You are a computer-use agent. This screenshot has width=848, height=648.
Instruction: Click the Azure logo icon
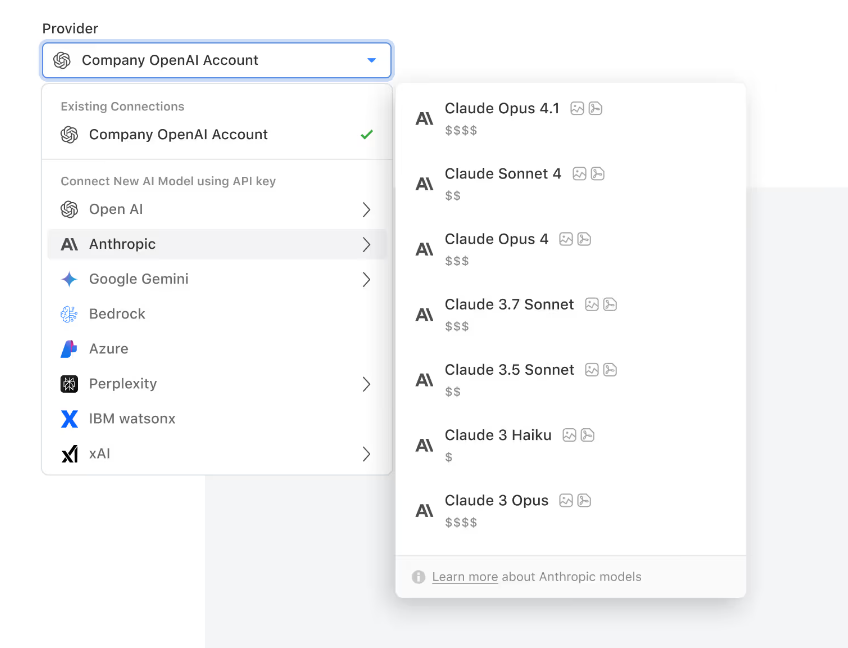pos(69,349)
